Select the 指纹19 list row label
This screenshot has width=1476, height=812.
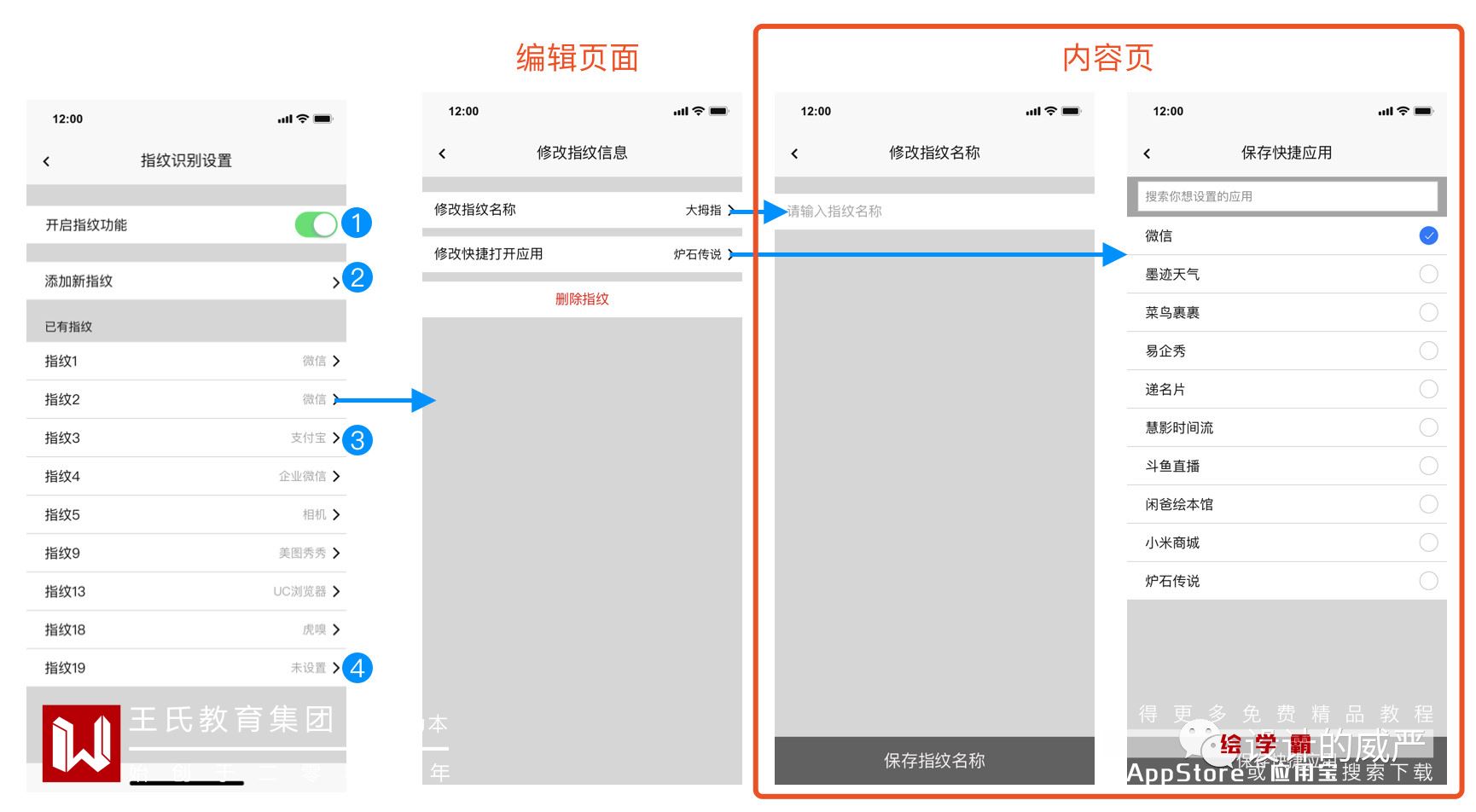tap(65, 668)
